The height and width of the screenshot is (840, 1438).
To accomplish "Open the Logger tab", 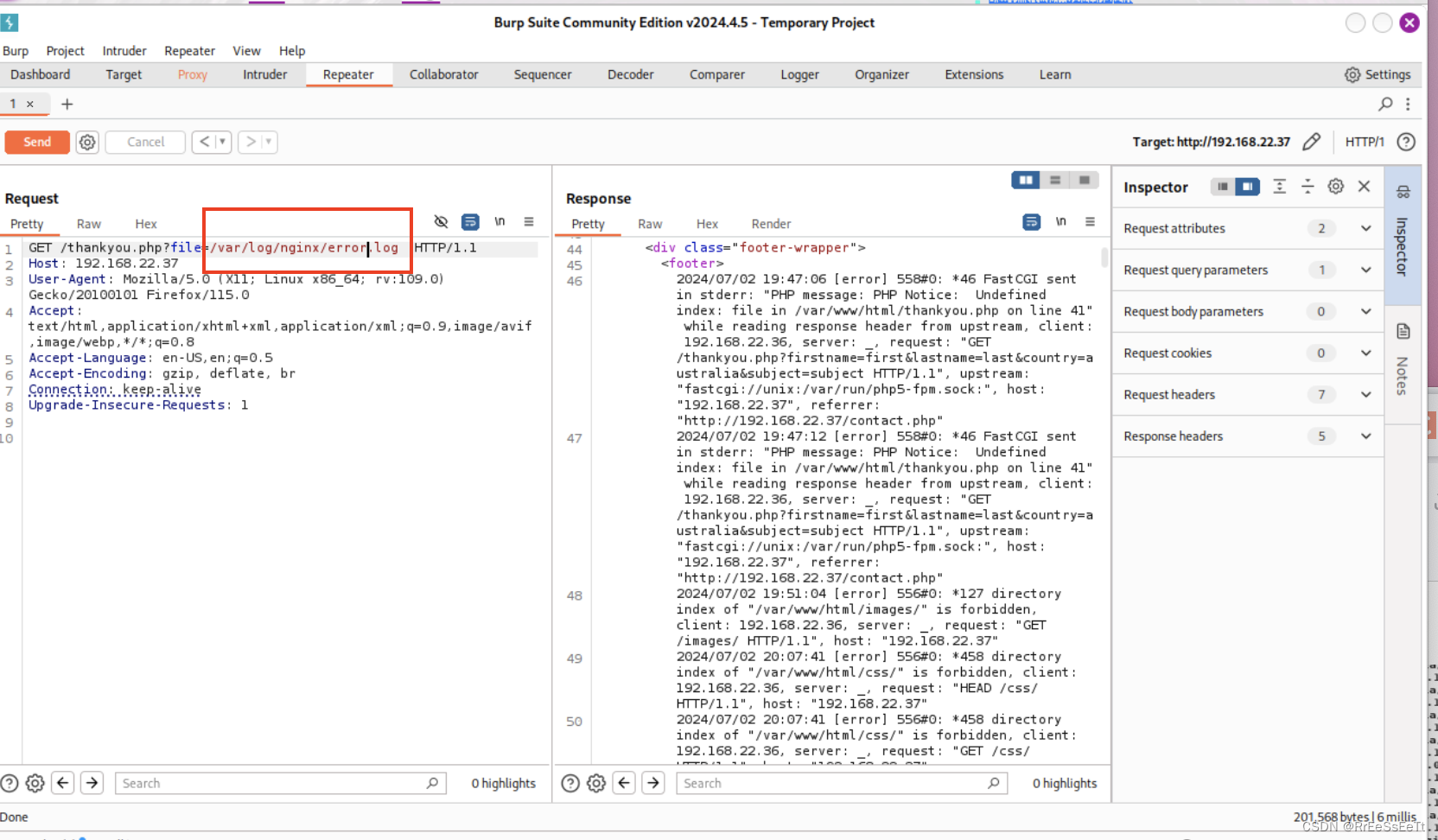I will pos(800,75).
